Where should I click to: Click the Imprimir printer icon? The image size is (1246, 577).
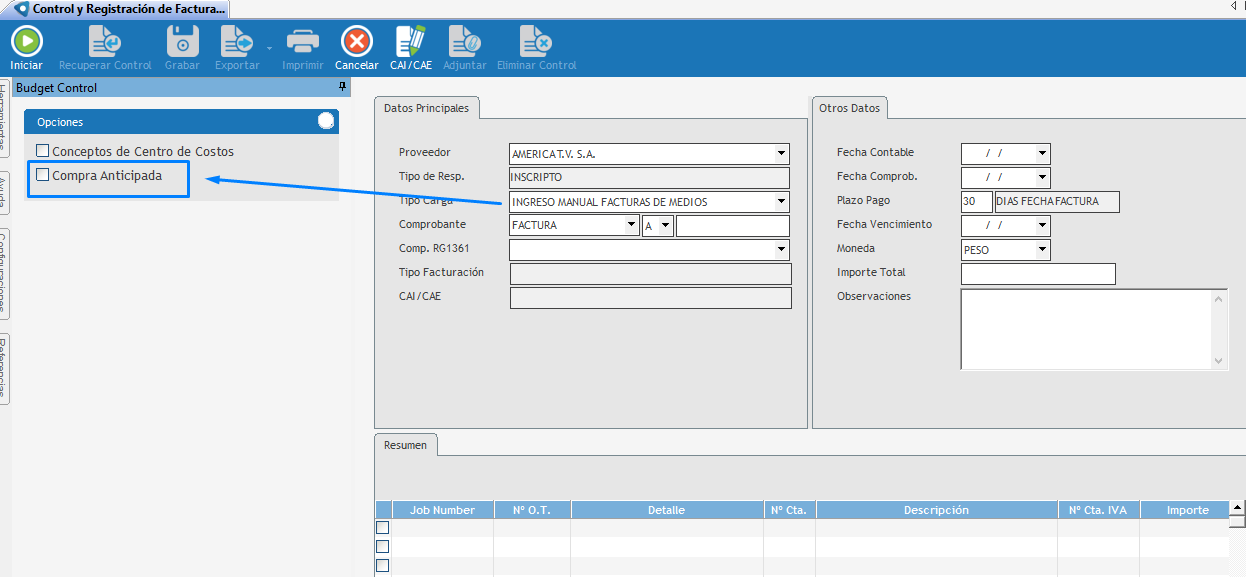[x=302, y=41]
